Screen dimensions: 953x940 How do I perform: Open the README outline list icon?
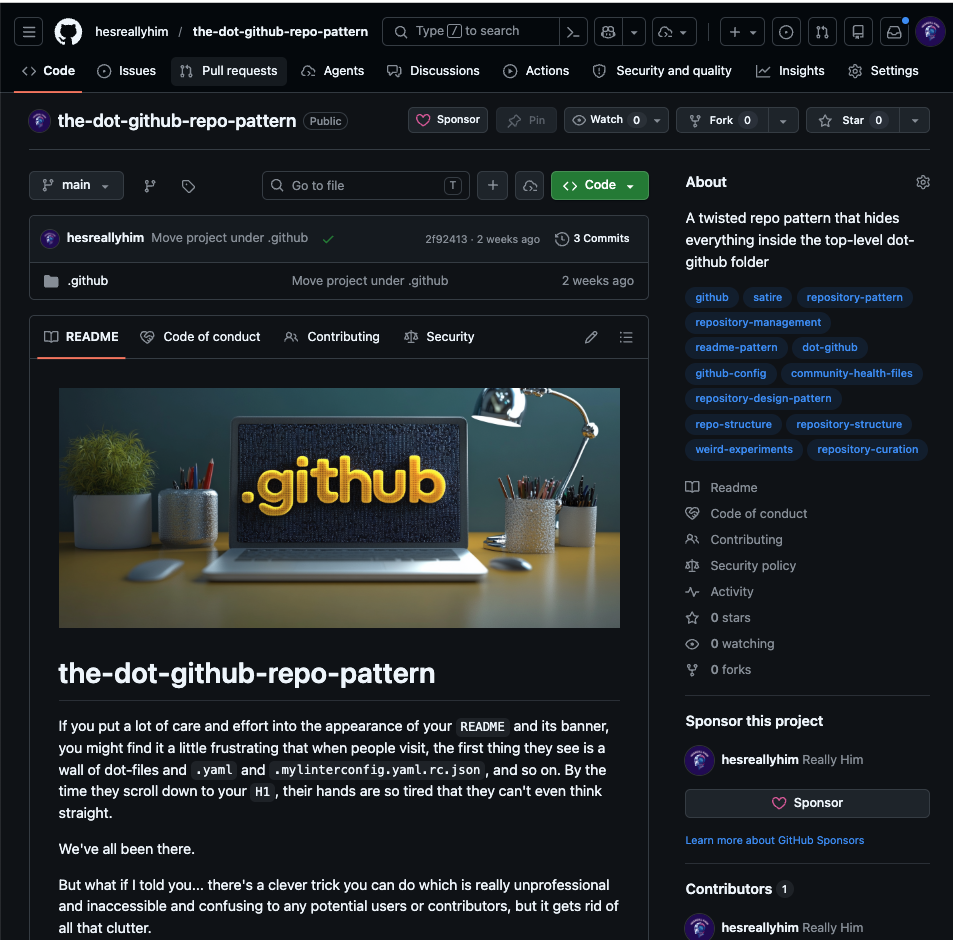click(x=626, y=337)
